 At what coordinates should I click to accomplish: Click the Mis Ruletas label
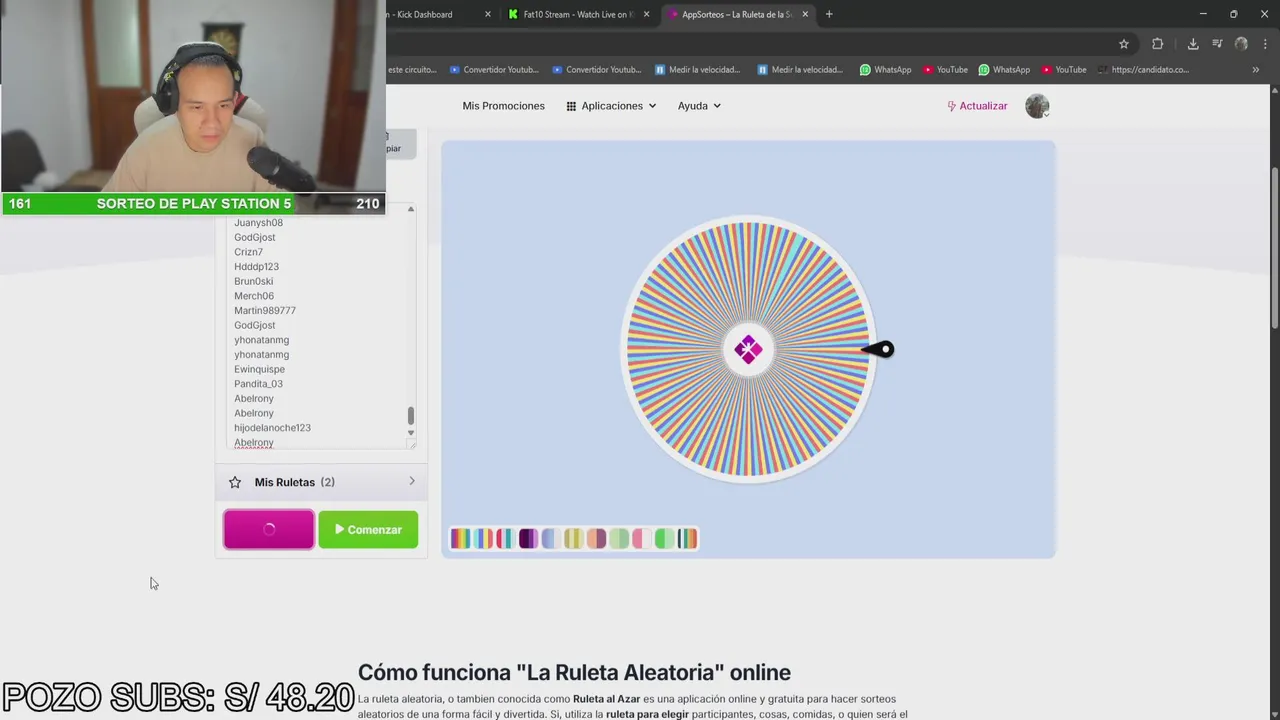point(285,482)
